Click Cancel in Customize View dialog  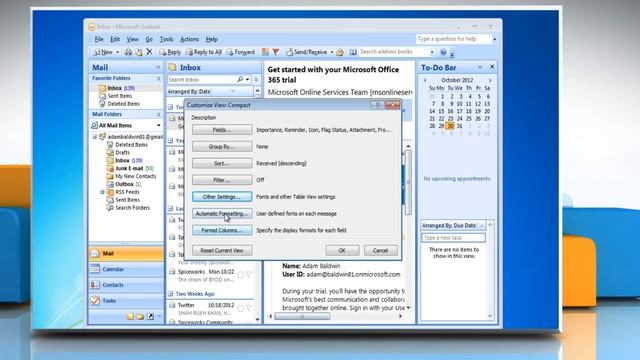click(380, 250)
